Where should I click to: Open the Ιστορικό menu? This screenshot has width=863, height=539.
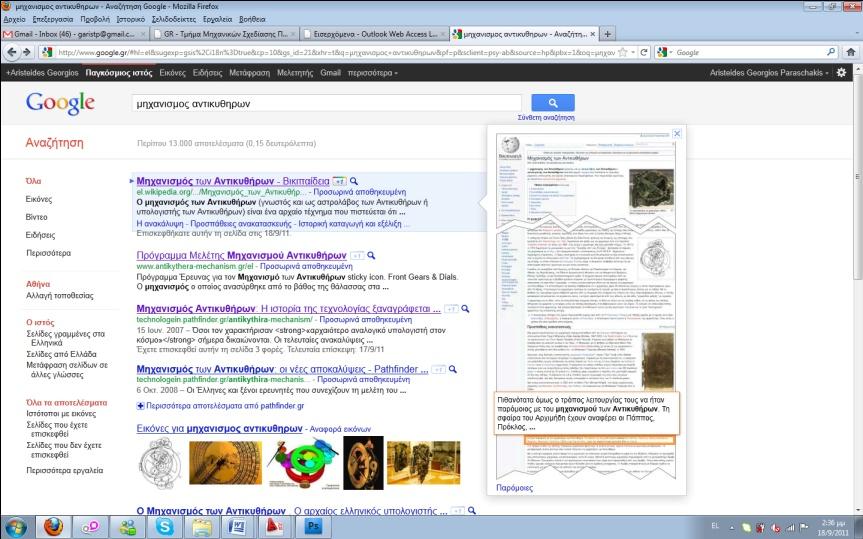coord(131,19)
